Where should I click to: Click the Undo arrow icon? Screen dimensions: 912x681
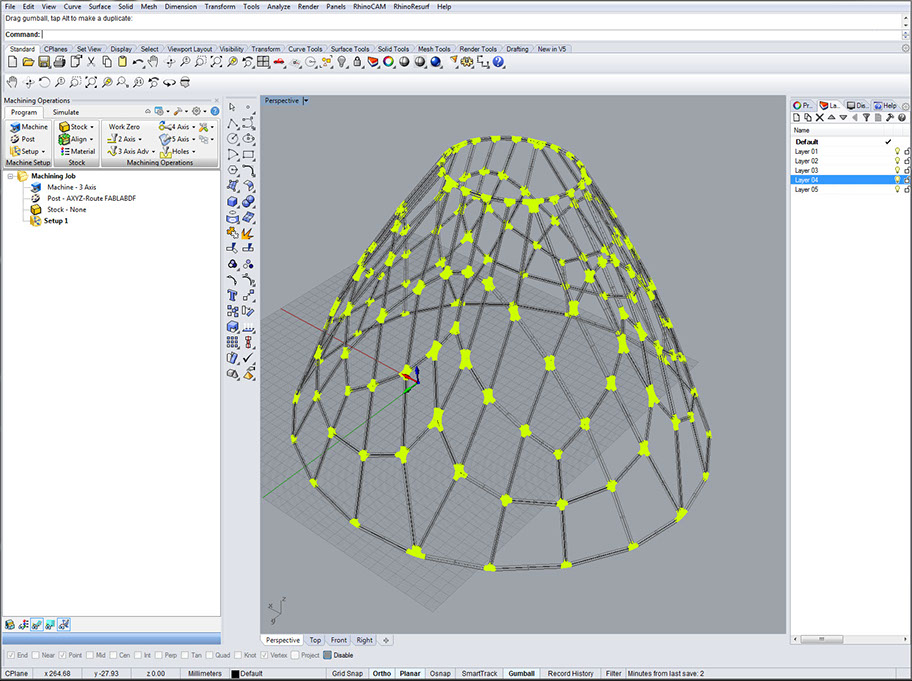tap(138, 62)
